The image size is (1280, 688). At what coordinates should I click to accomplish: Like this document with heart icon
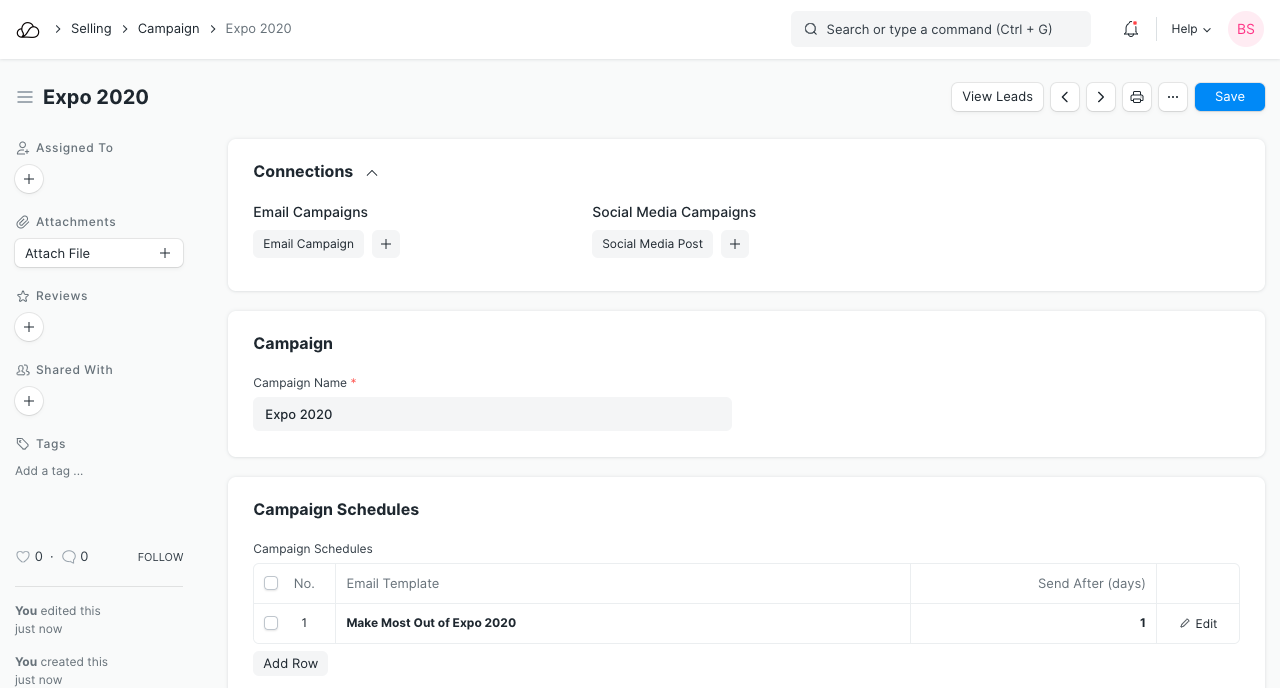pos(23,557)
